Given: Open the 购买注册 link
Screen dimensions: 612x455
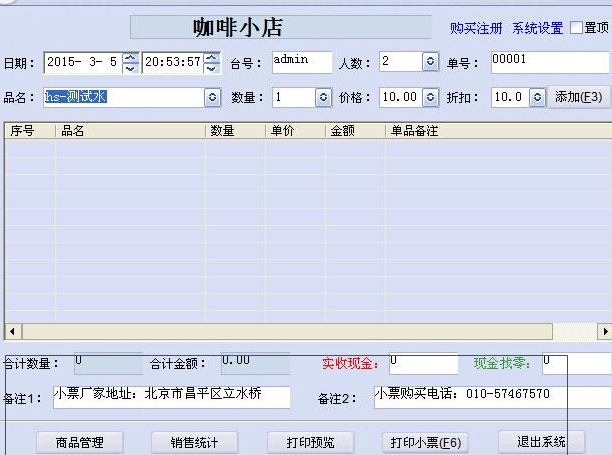Looking at the screenshot, I should tap(476, 28).
